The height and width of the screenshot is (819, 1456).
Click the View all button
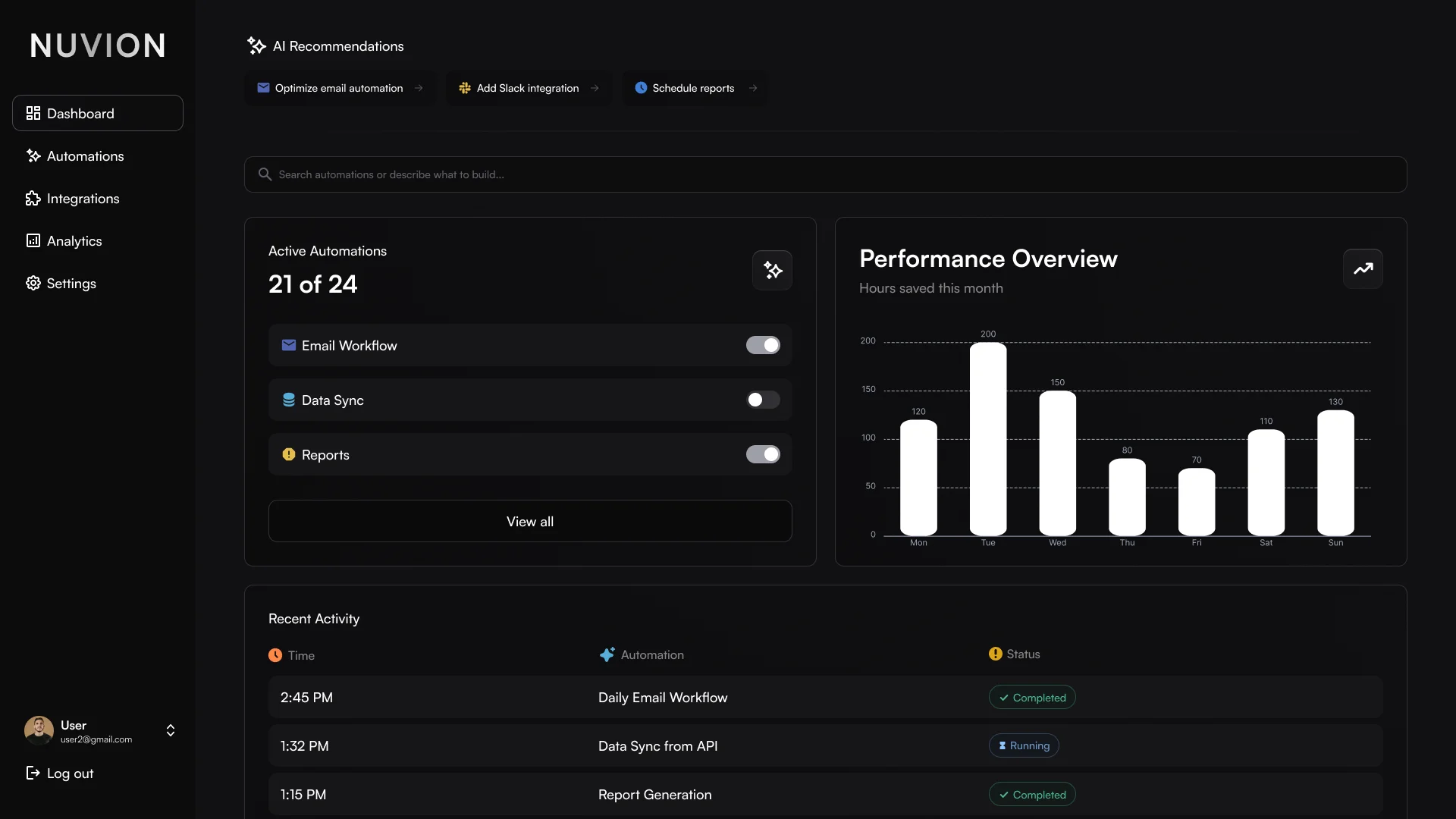[529, 521]
